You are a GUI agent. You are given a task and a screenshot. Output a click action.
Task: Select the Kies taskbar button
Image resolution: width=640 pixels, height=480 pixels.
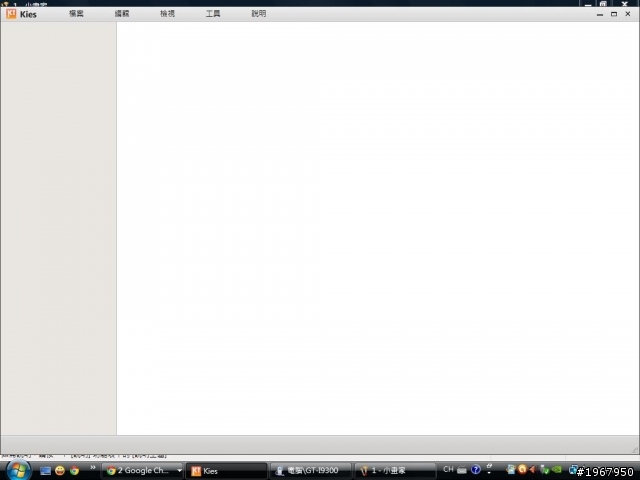point(227,471)
